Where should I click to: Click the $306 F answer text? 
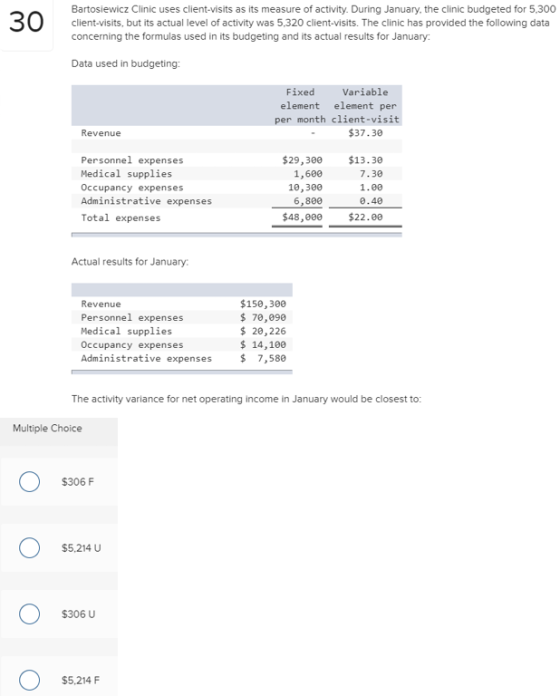pyautogui.click(x=78, y=482)
